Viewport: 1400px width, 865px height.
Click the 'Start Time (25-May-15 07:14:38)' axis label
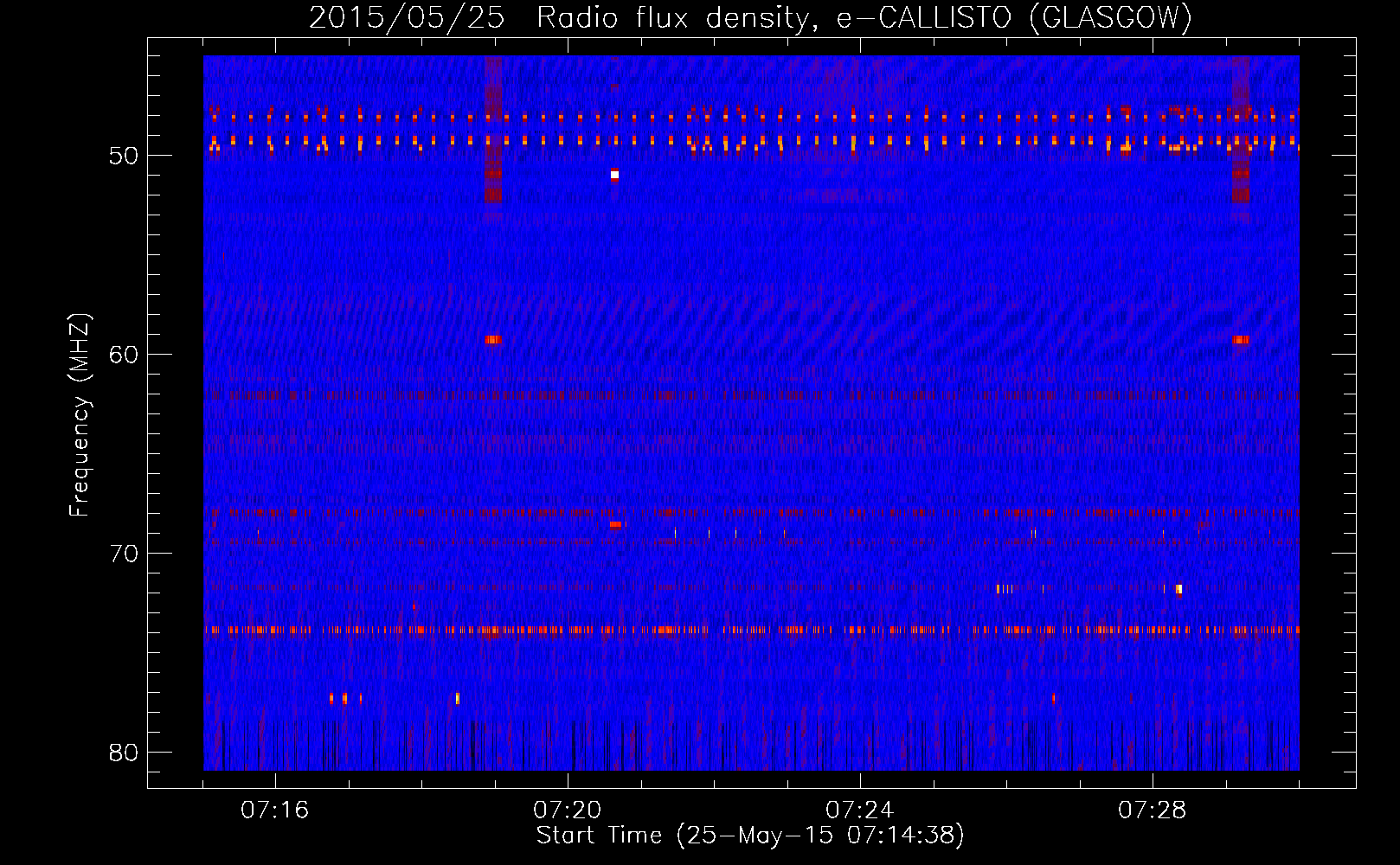[x=750, y=836]
